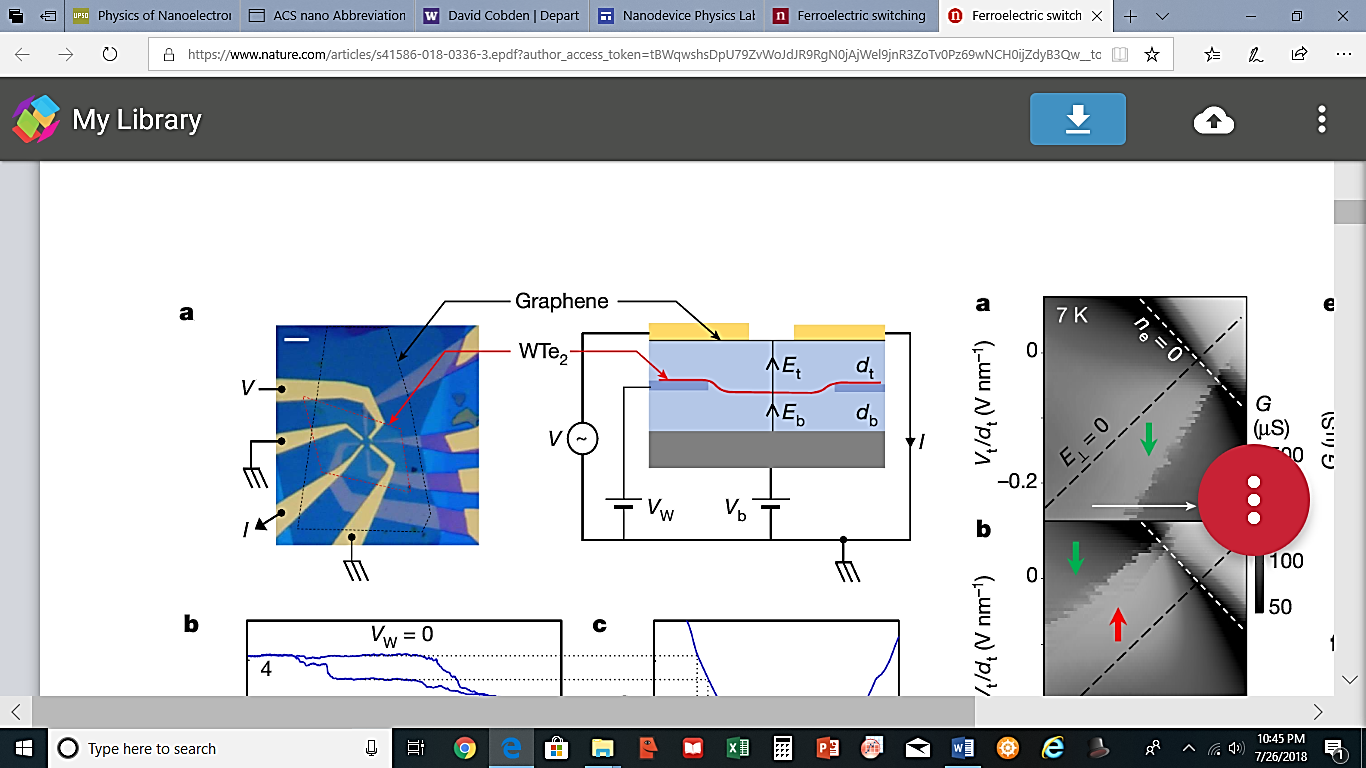
Task: Open Excel from the taskbar
Action: pyautogui.click(x=736, y=748)
